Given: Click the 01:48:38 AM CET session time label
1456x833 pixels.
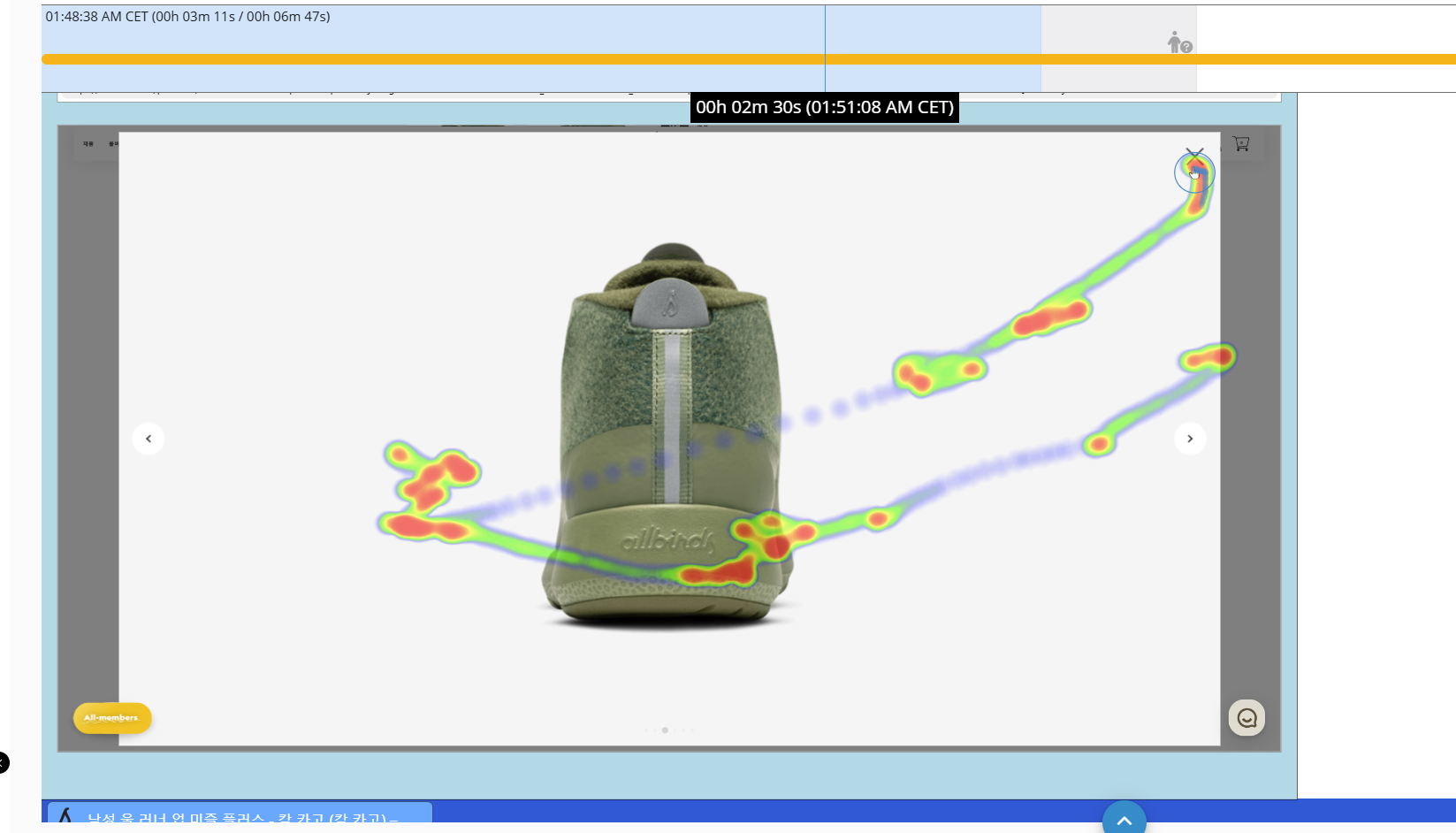Looking at the screenshot, I should 187,17.
